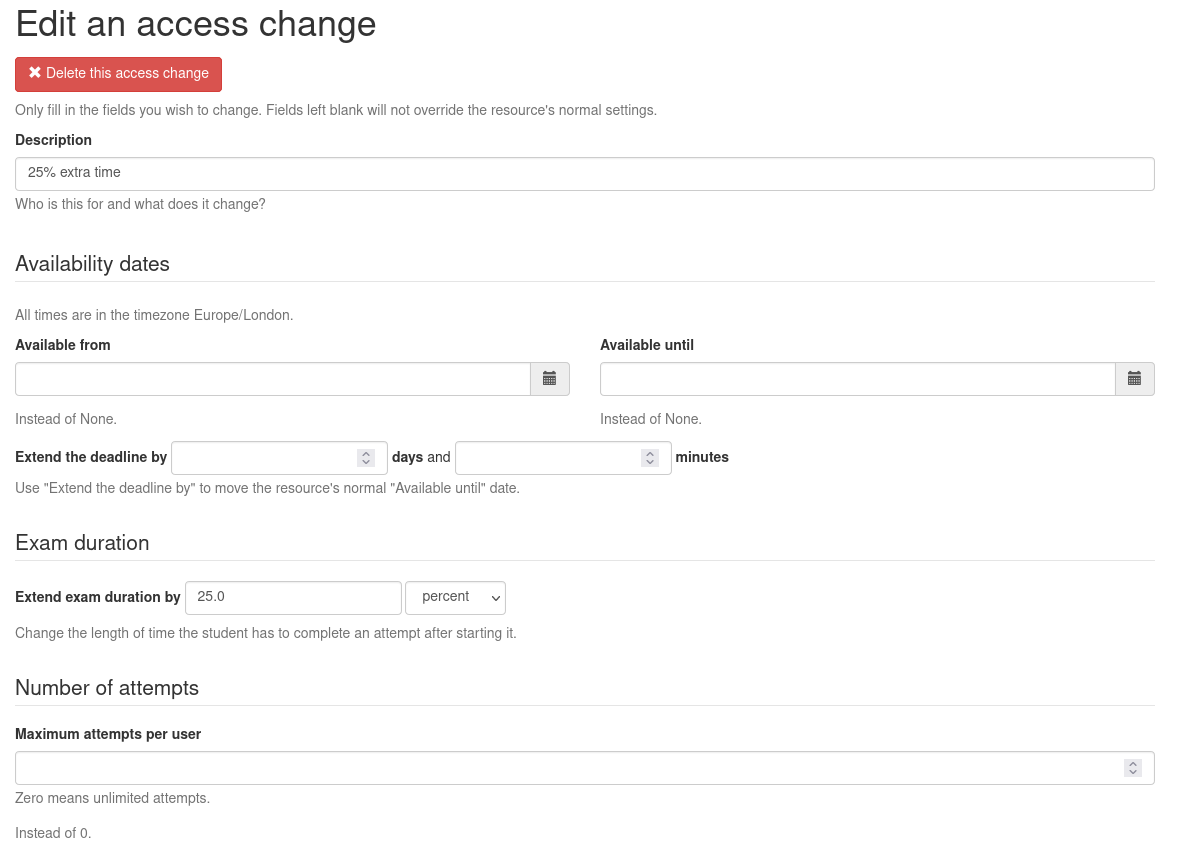
Task: Open the Available from calendar picker
Action: point(549,379)
